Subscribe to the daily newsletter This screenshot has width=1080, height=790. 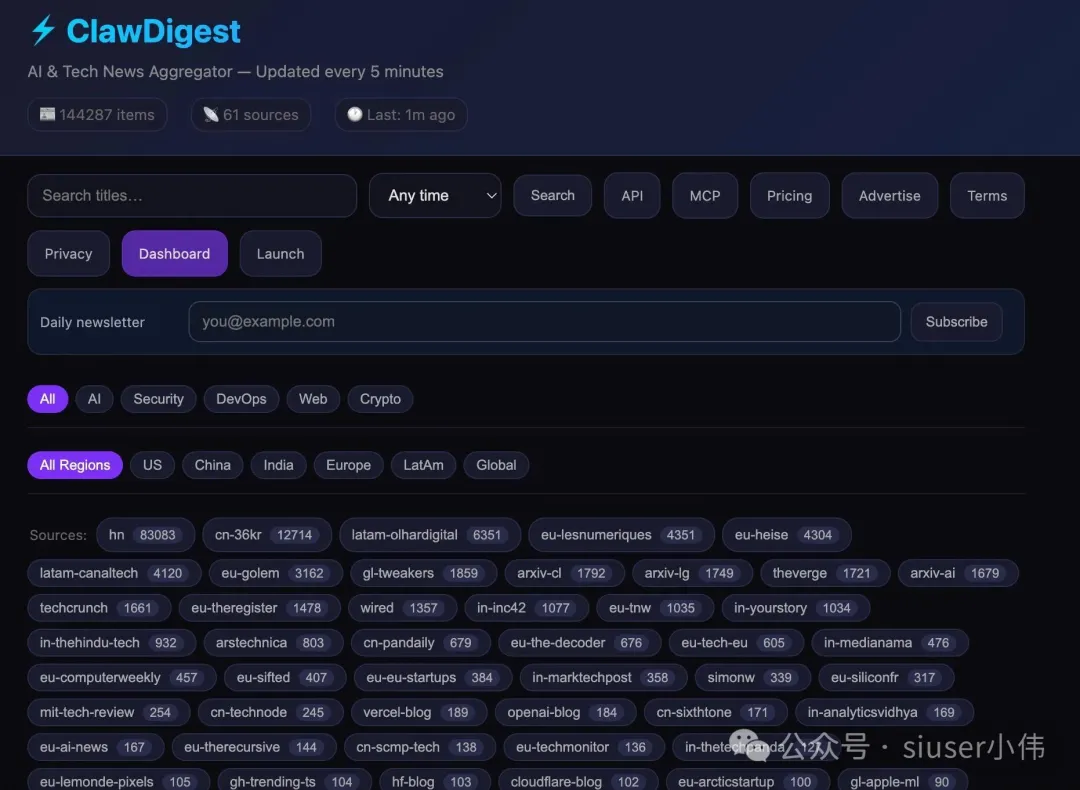[x=956, y=322]
